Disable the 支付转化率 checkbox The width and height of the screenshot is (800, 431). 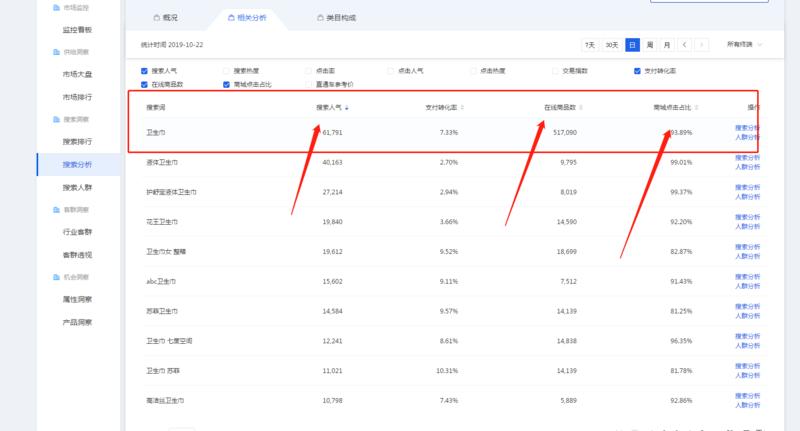[x=637, y=71]
